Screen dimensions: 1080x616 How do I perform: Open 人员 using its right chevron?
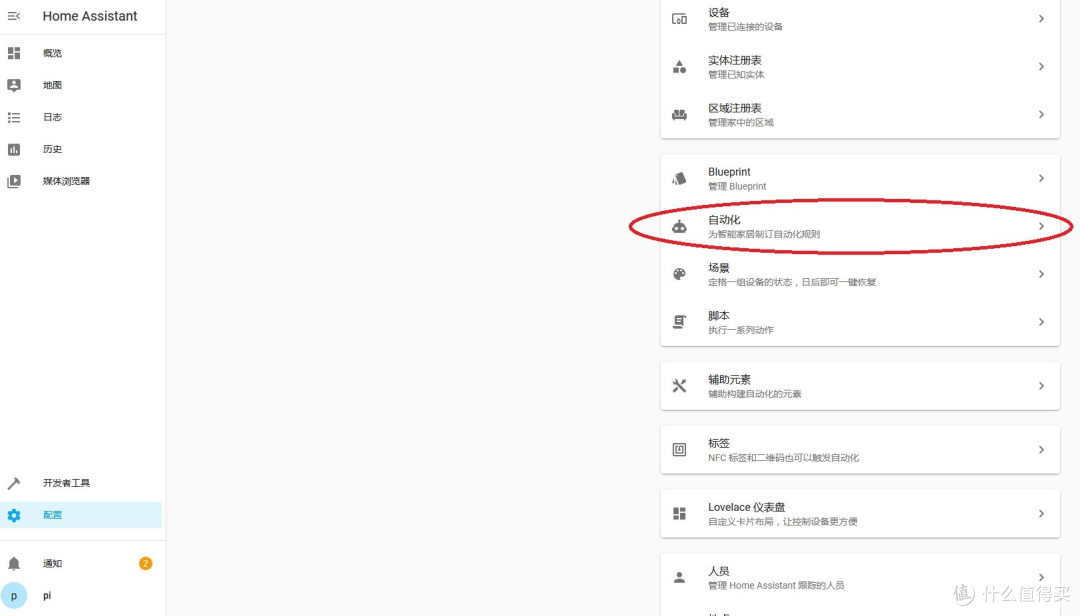[1042, 577]
